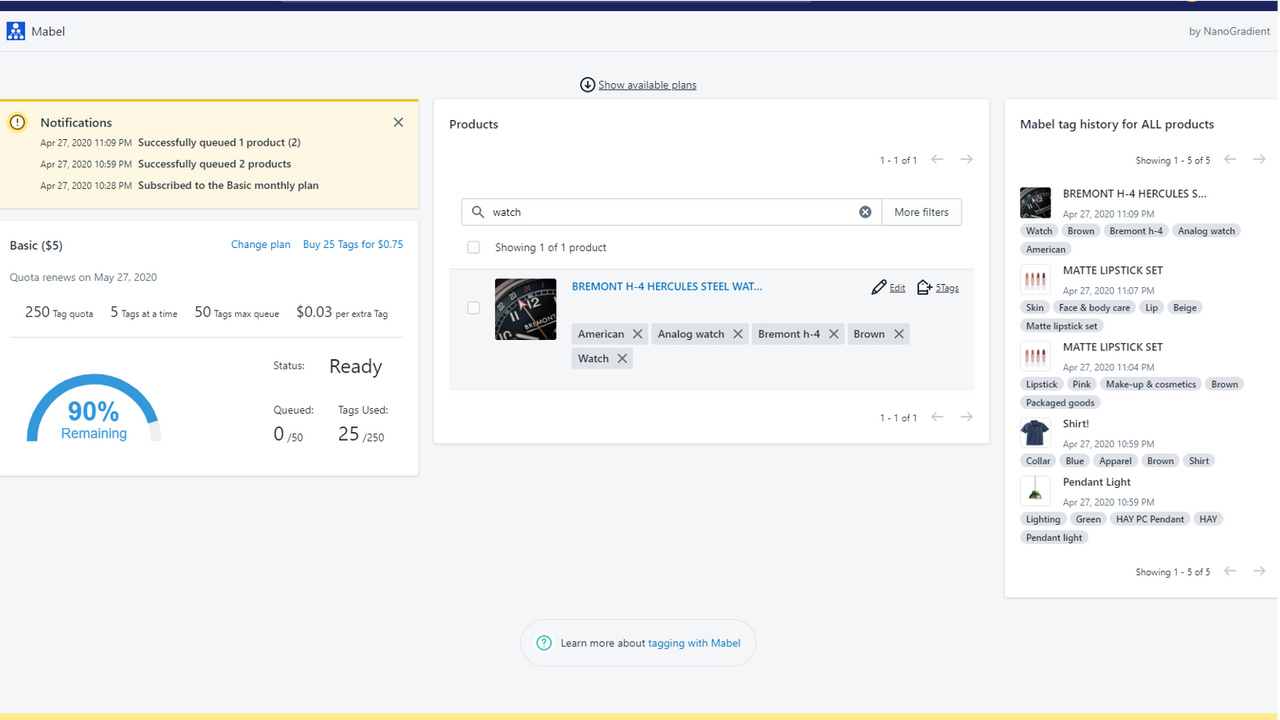
Task: Clear the watch search using the circular X icon
Action: [x=865, y=211]
